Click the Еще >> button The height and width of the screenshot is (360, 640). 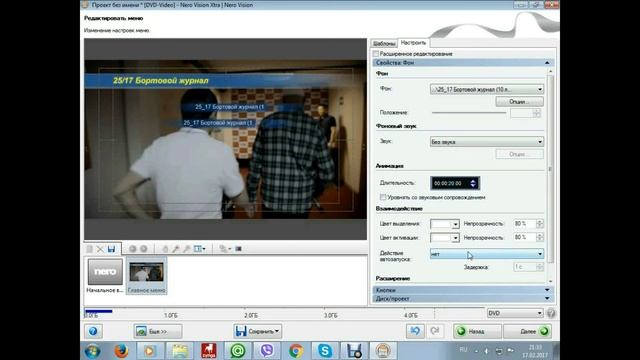tap(158, 331)
